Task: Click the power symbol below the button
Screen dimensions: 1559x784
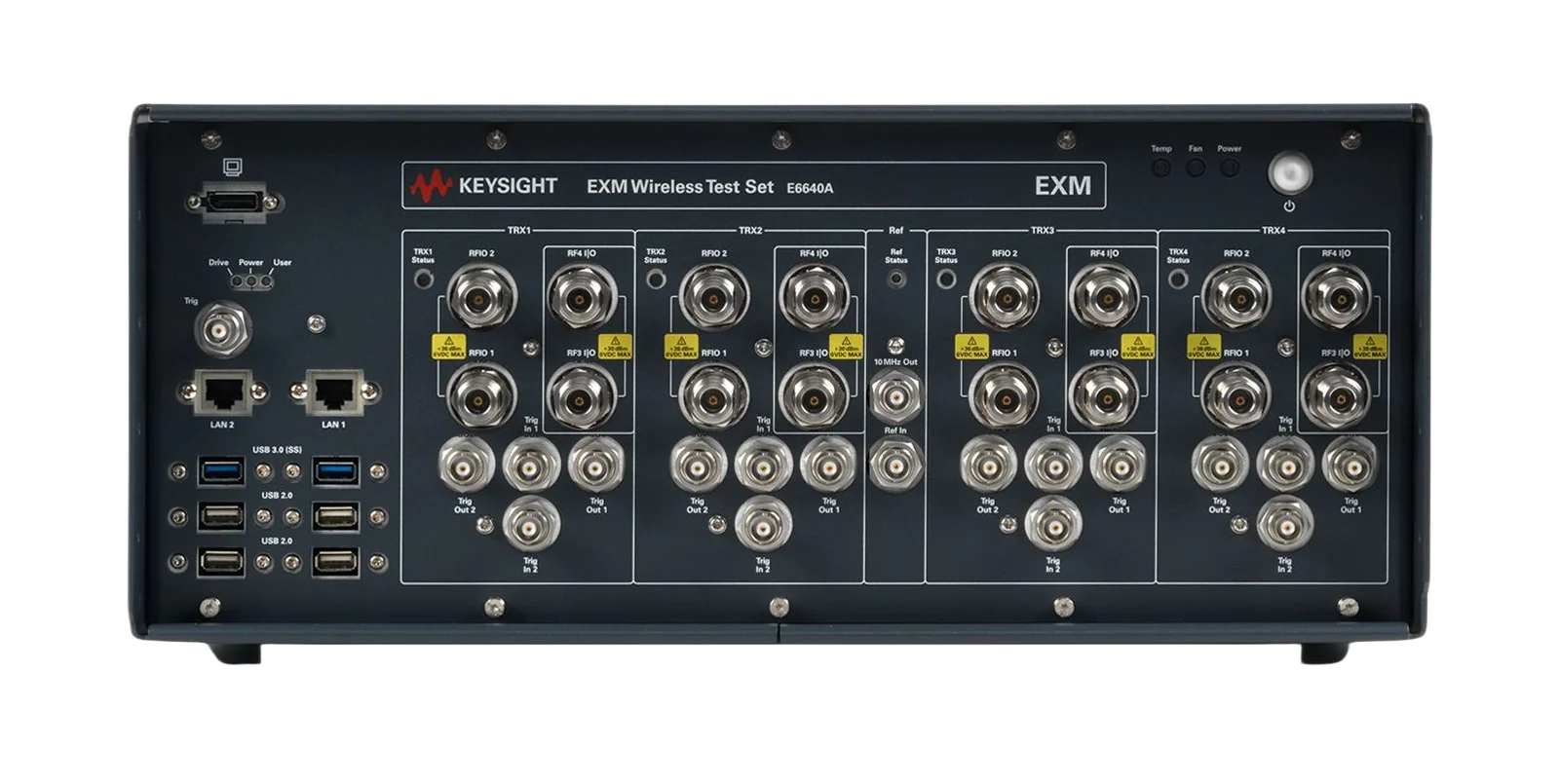Action: tap(1289, 206)
